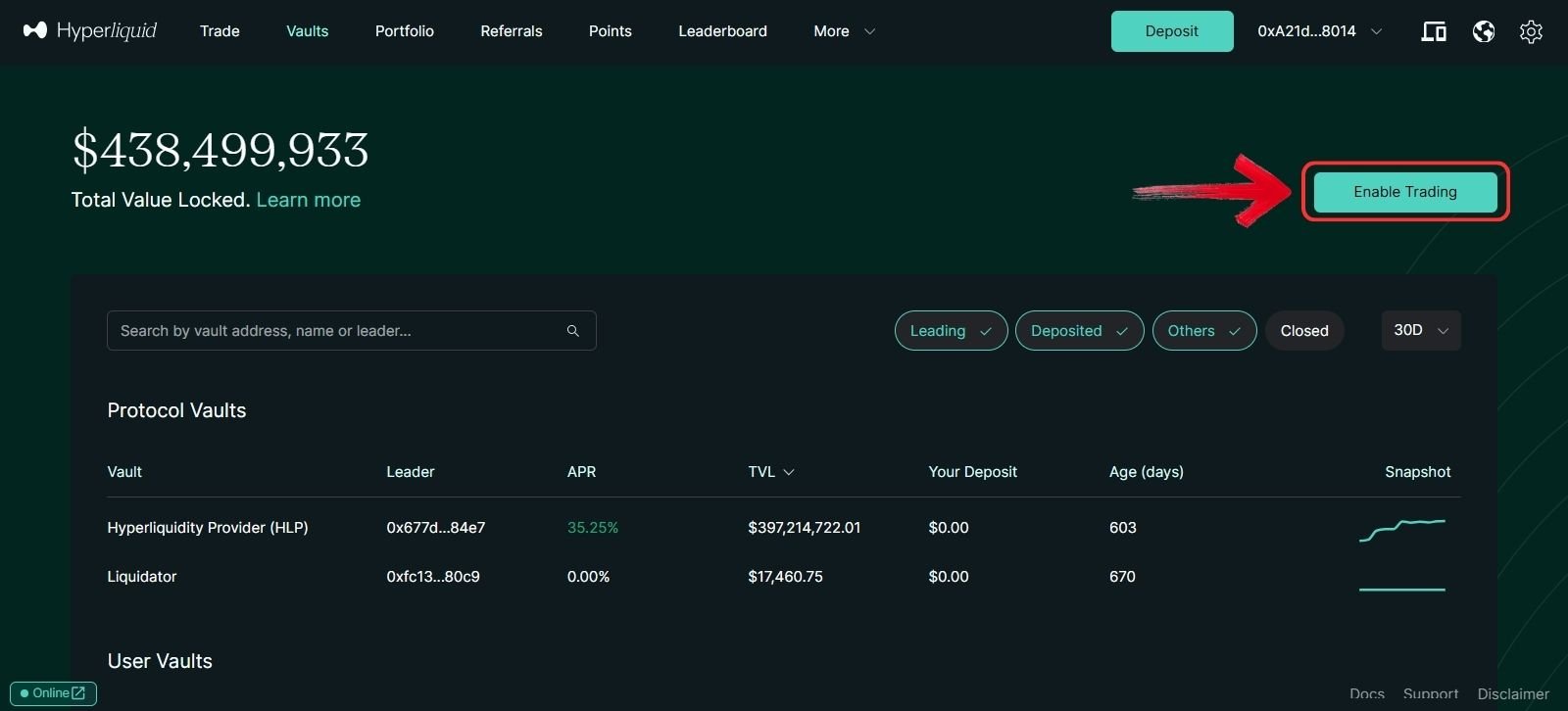The height and width of the screenshot is (711, 1568).
Task: View the Liquidator snapshot chart
Action: [x=1402, y=589]
